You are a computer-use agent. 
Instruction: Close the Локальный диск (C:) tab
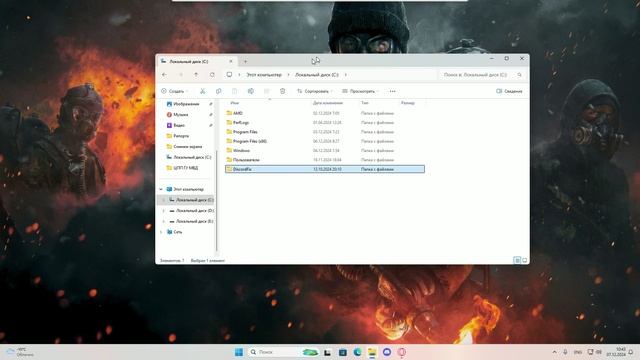[231, 61]
